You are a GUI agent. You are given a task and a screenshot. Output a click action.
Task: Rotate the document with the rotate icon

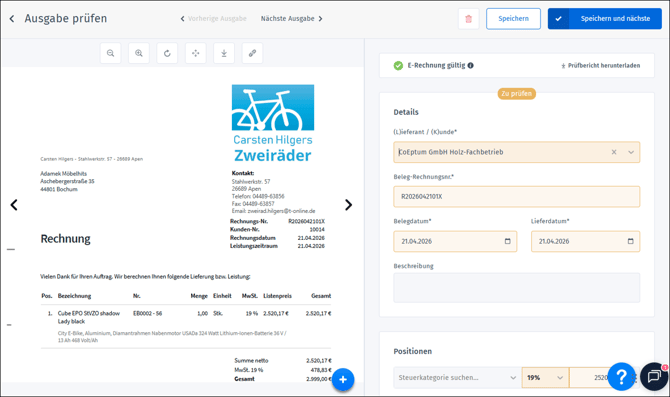coord(167,53)
